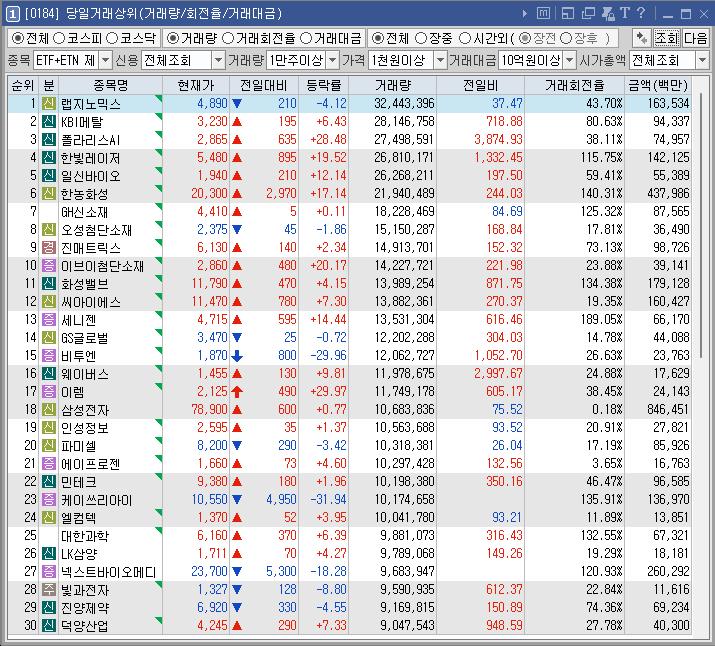Screen dimensions: 715x646
Task: Click stock name 씨아이에스
Action: [x=91, y=302]
